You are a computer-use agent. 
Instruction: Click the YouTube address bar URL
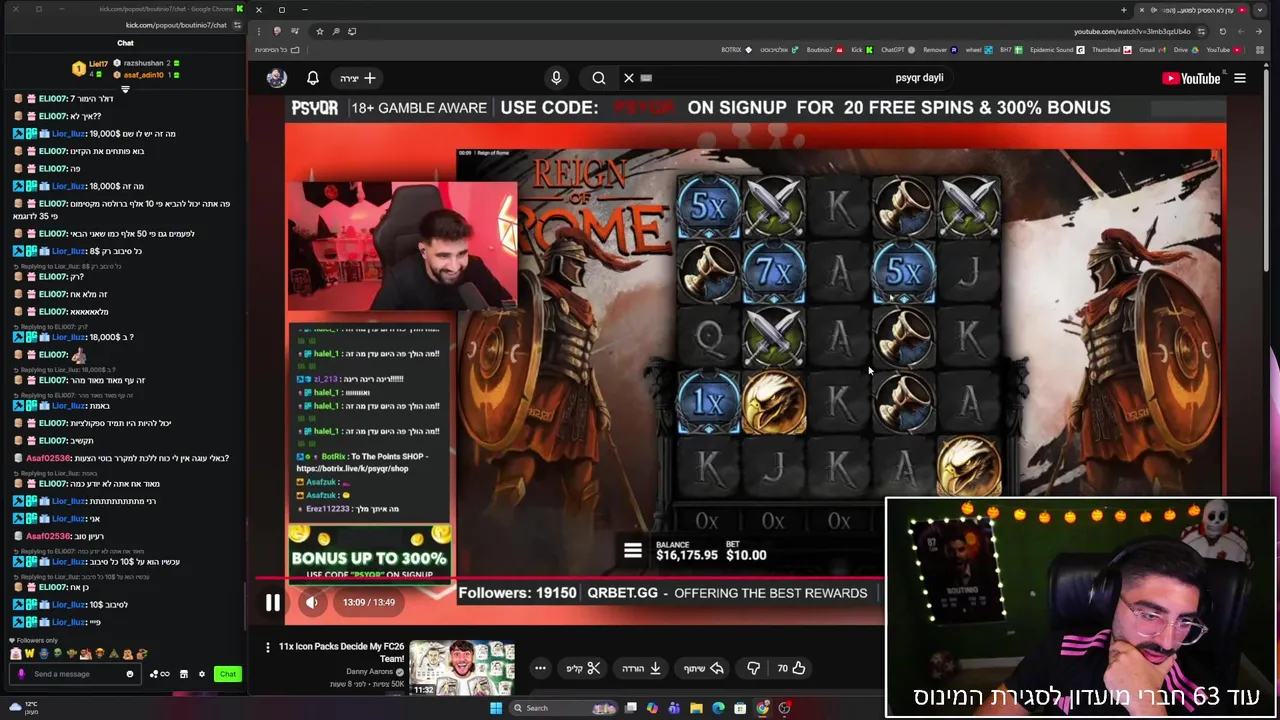tap(1132, 31)
